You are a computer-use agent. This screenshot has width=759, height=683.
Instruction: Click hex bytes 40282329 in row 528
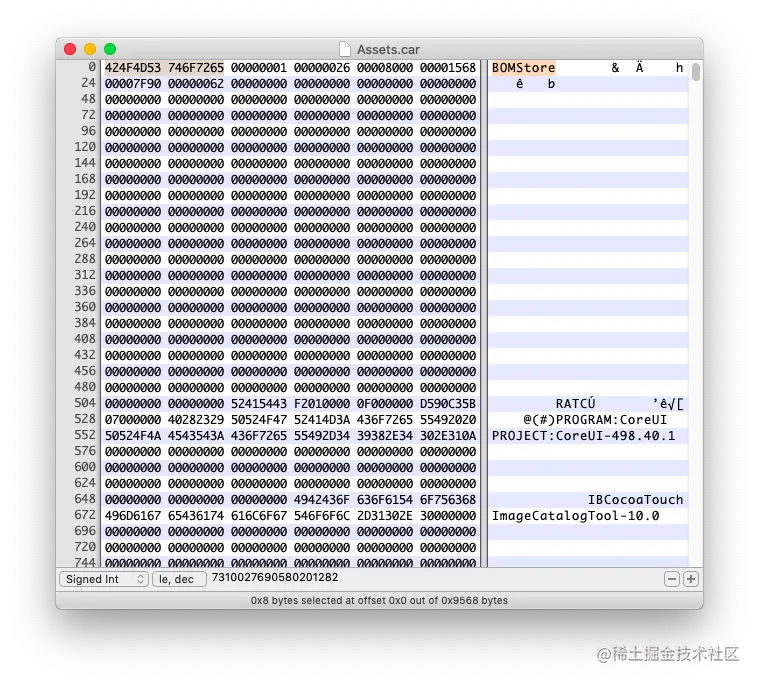coord(196,420)
